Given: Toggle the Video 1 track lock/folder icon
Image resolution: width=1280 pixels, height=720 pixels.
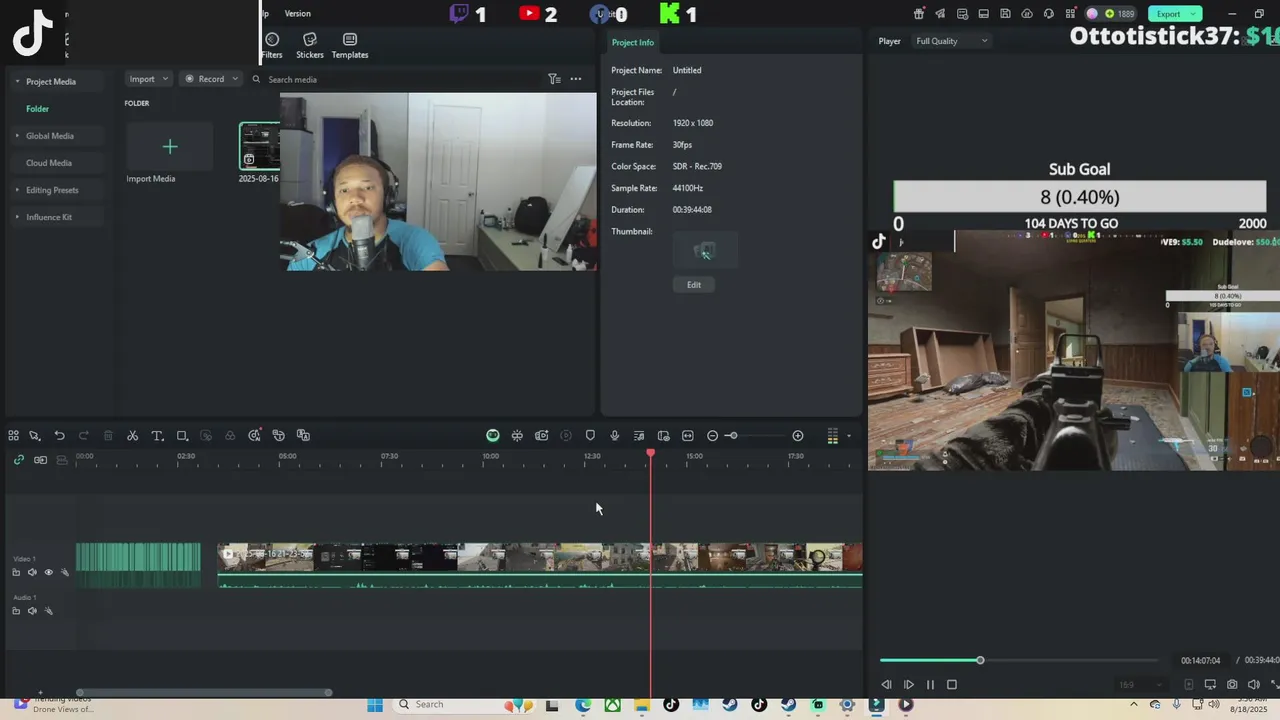Looking at the screenshot, I should tap(16, 573).
